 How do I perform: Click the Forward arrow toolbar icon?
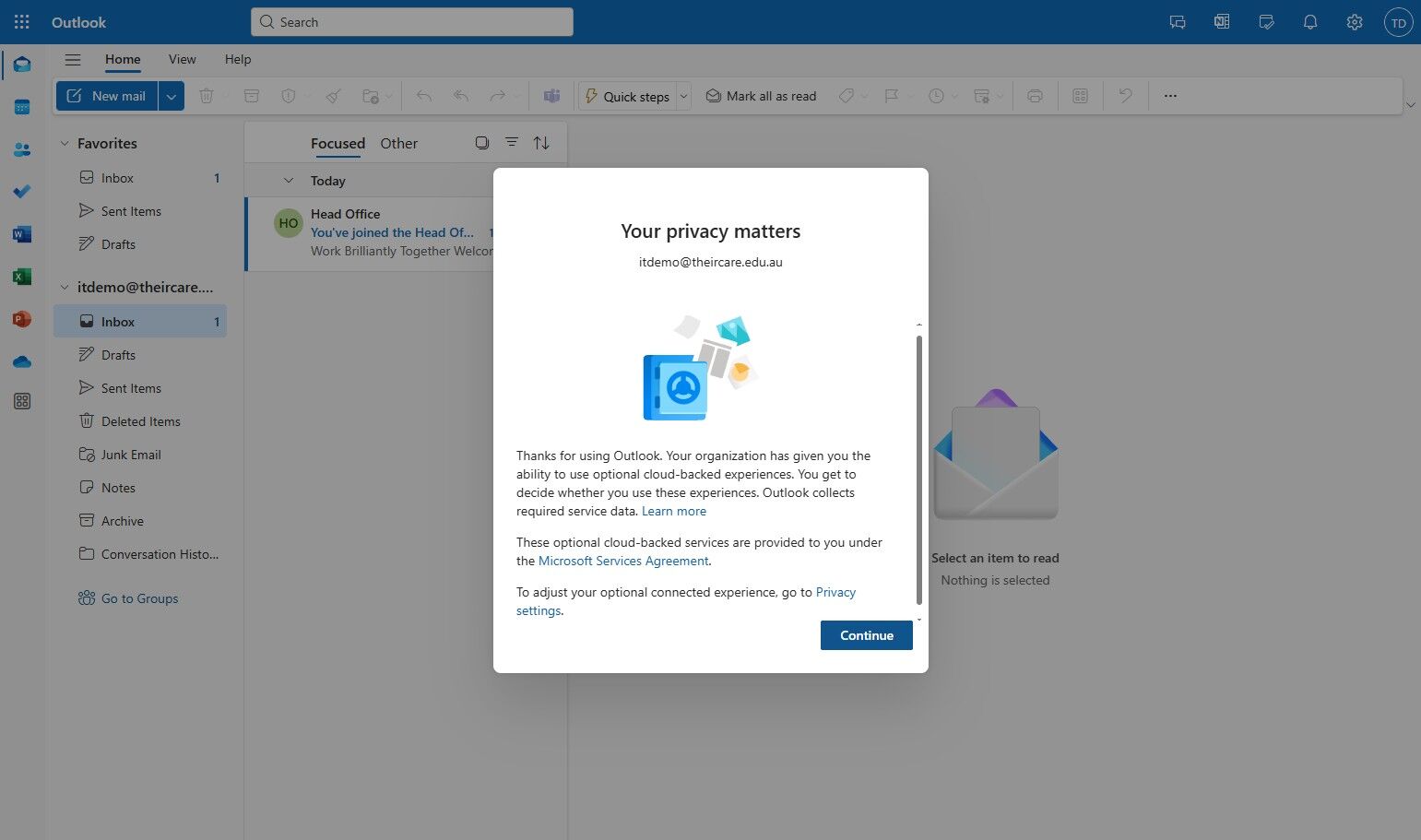[498, 96]
